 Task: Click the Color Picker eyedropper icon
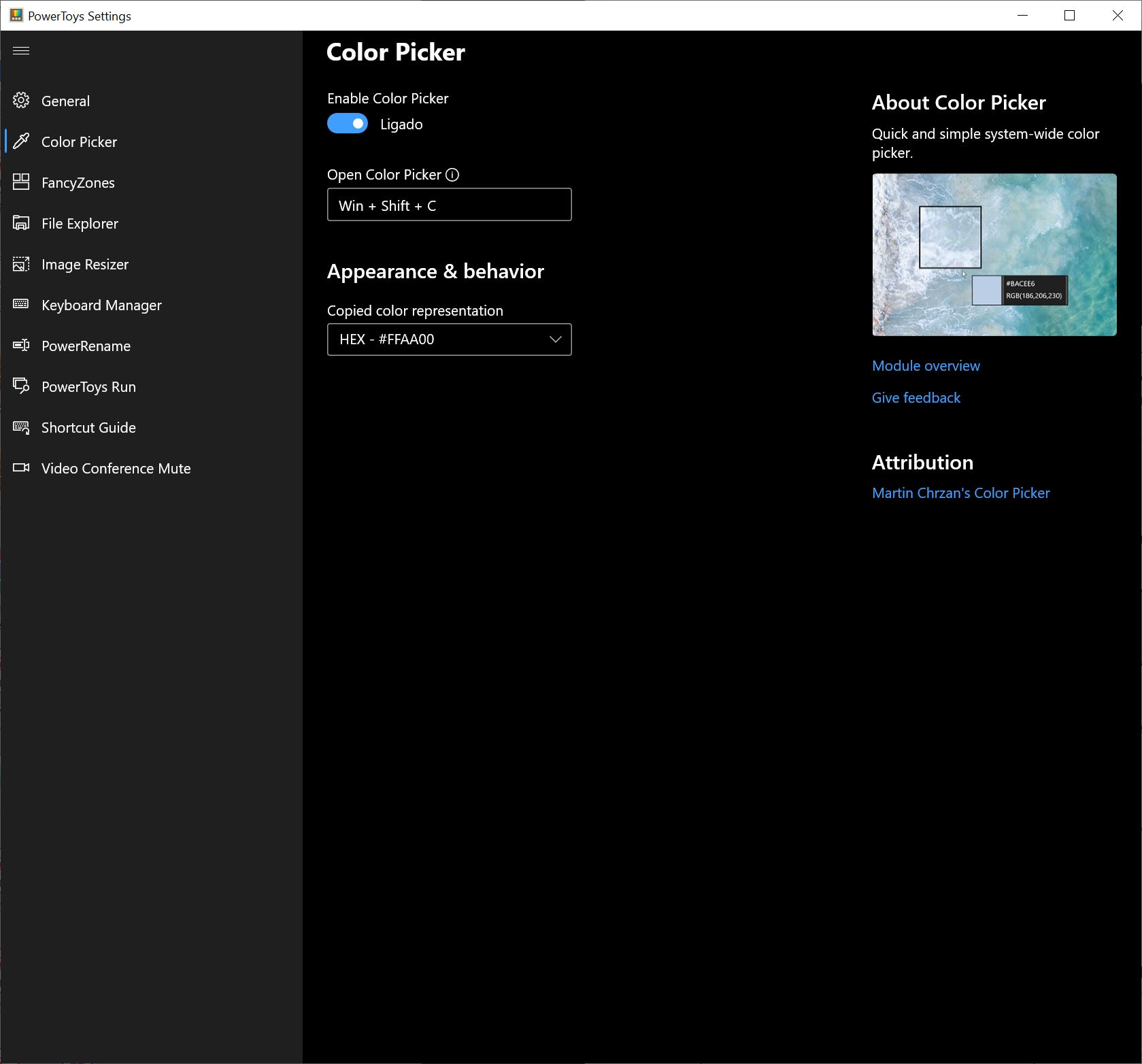pos(21,142)
